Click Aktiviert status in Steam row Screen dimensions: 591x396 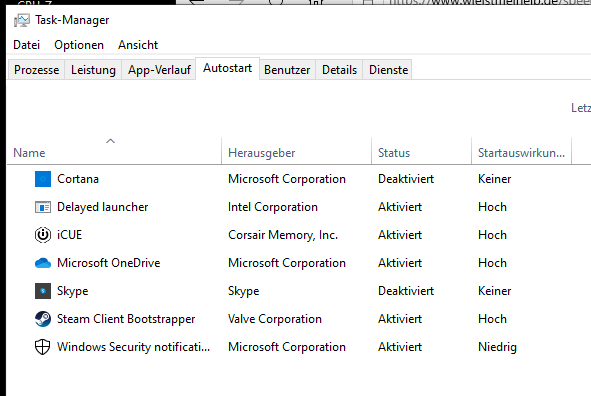tap(400, 319)
